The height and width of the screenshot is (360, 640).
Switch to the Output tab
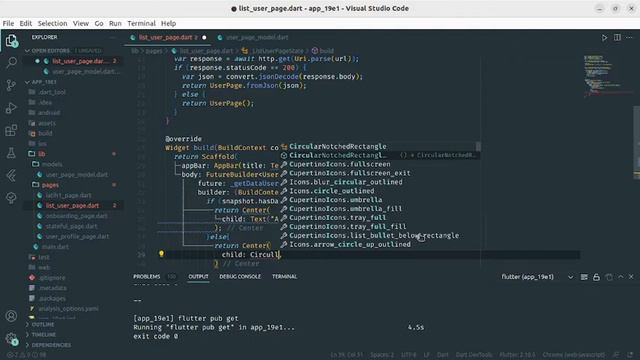click(x=198, y=277)
